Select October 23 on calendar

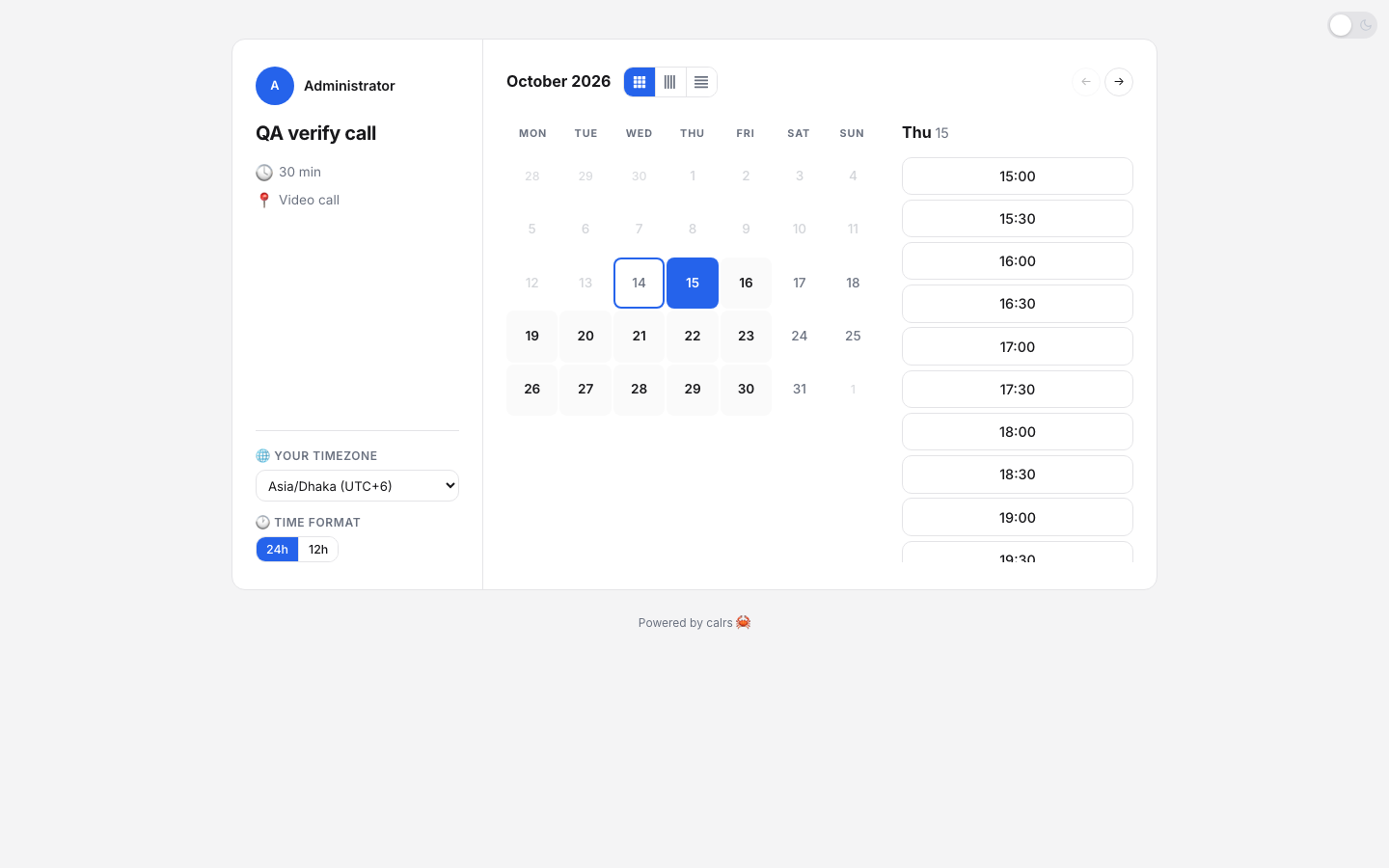tap(746, 336)
